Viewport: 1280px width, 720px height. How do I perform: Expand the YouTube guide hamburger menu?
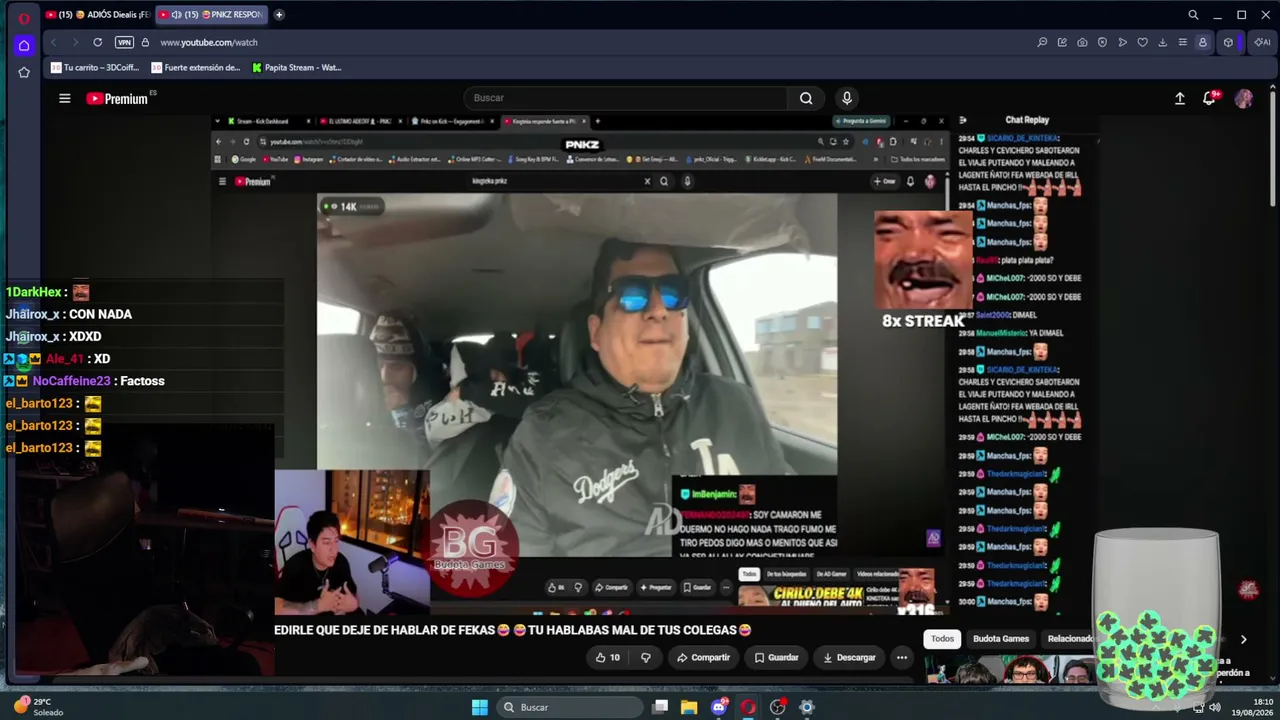coord(65,98)
